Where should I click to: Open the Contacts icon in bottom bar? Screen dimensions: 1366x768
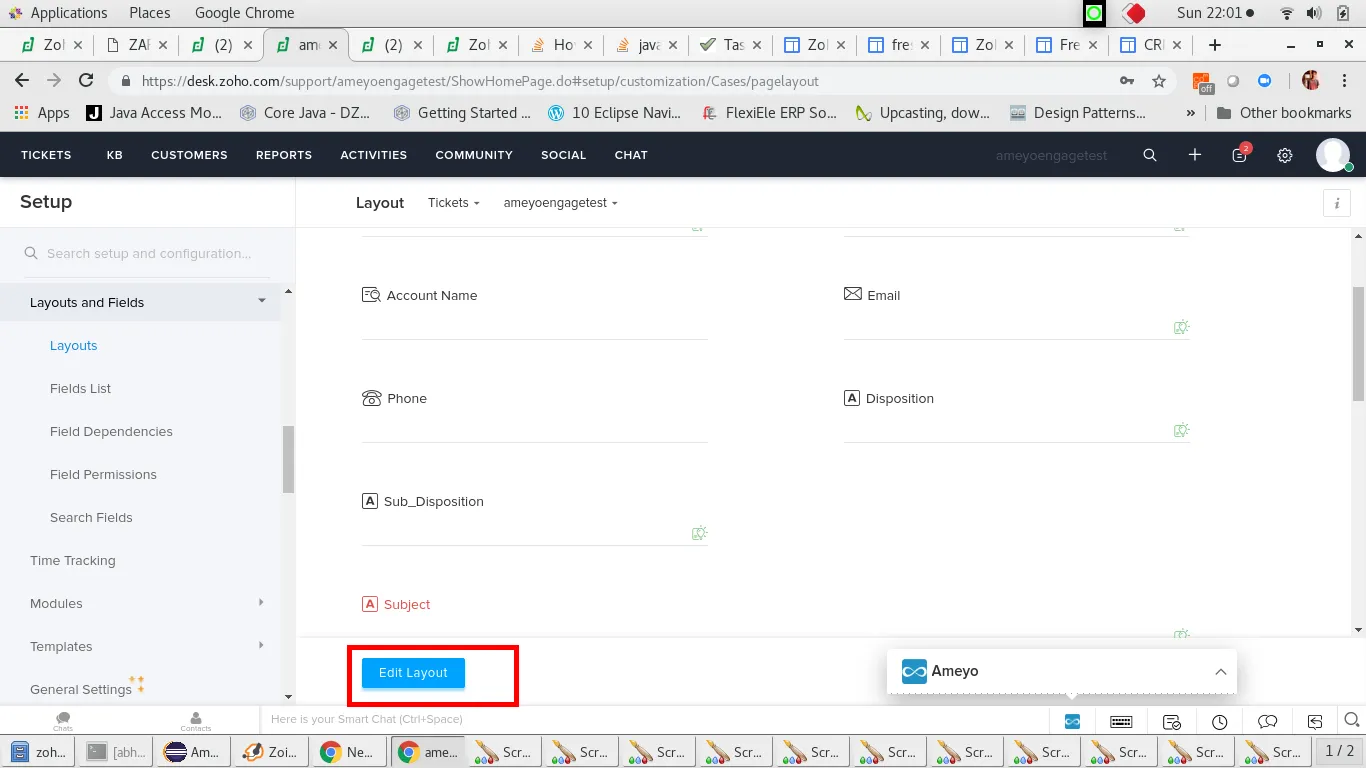coord(196,721)
